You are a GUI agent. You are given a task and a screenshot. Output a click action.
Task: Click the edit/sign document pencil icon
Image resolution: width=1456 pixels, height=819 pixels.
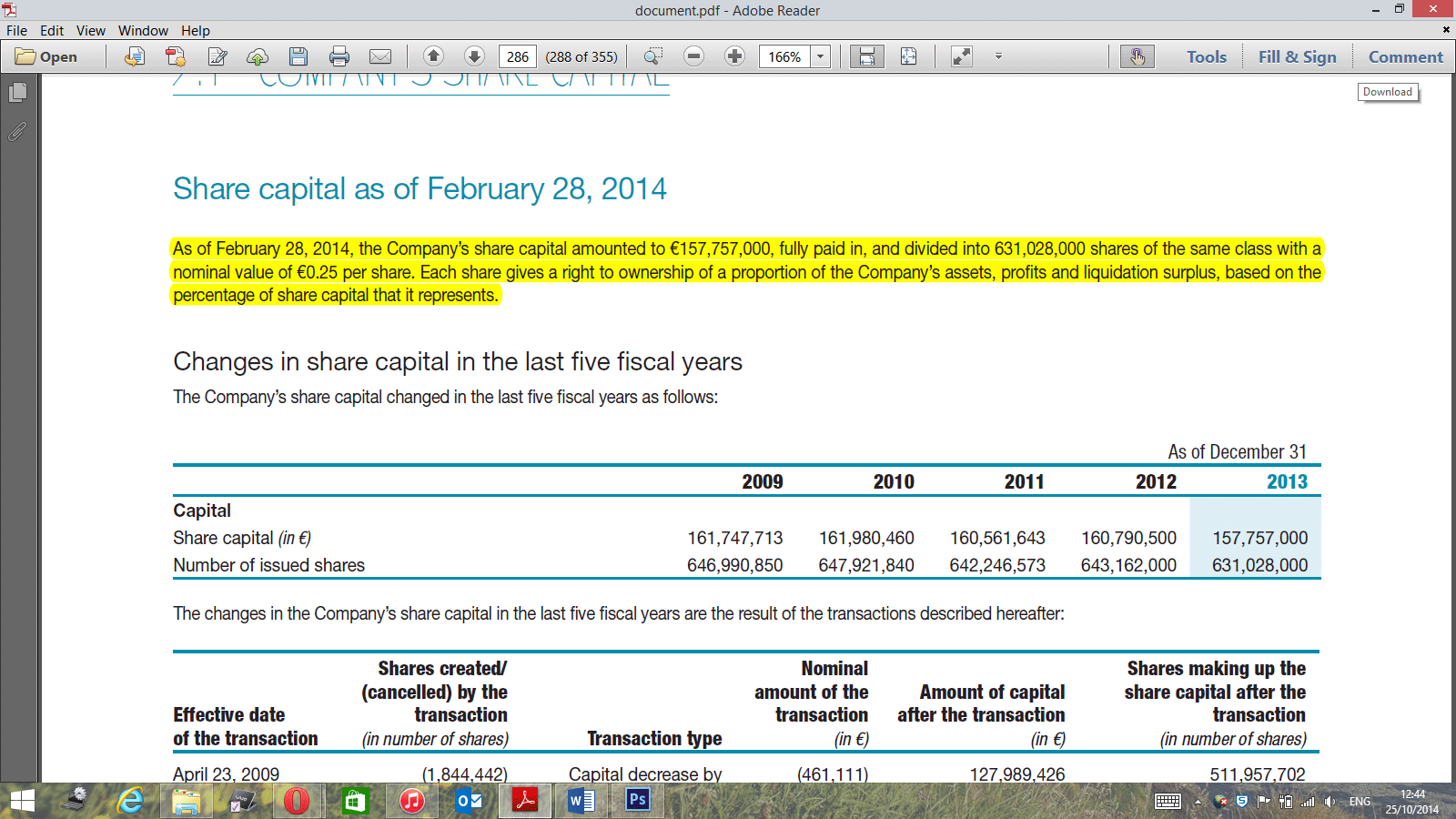click(217, 56)
